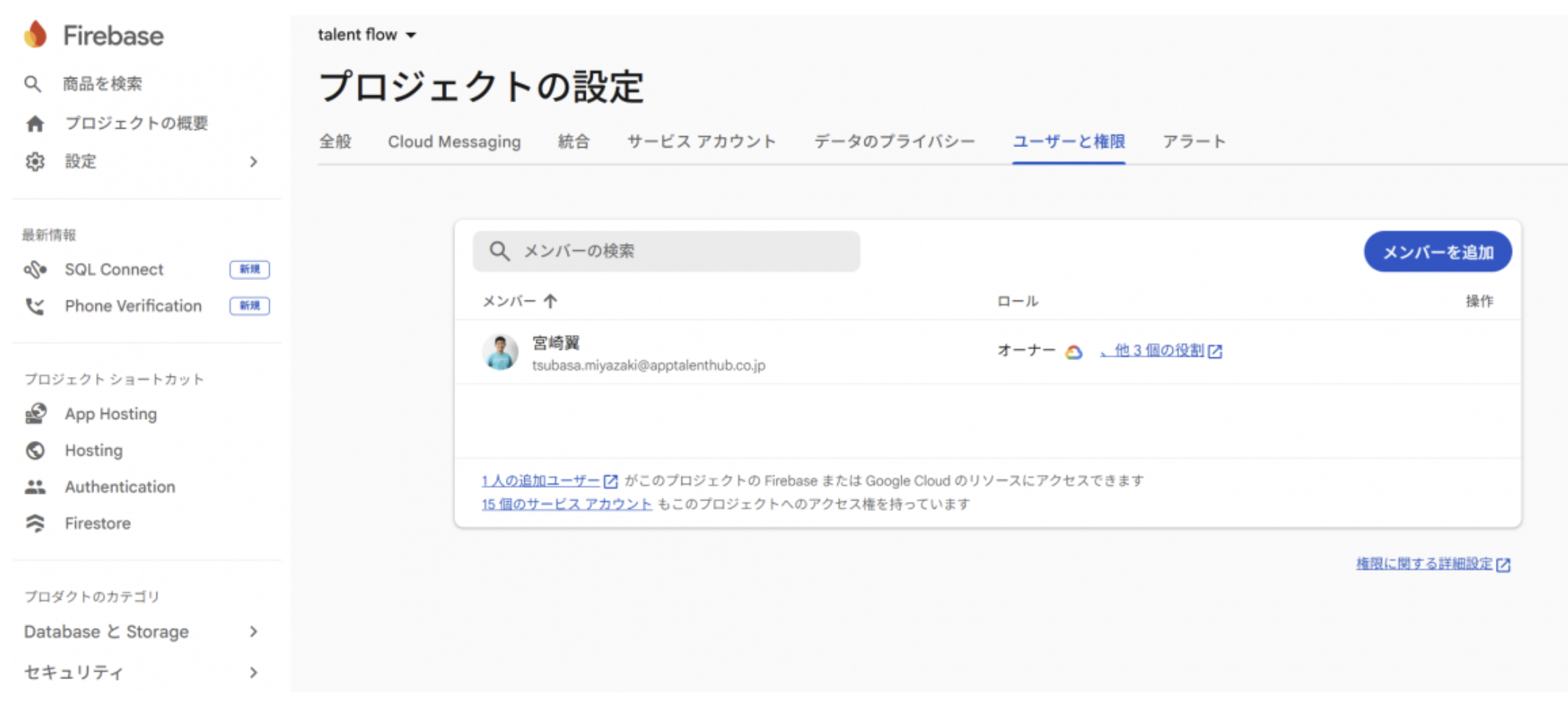Open Phone Verification in sidebar
The image size is (1568, 710).
click(133, 306)
